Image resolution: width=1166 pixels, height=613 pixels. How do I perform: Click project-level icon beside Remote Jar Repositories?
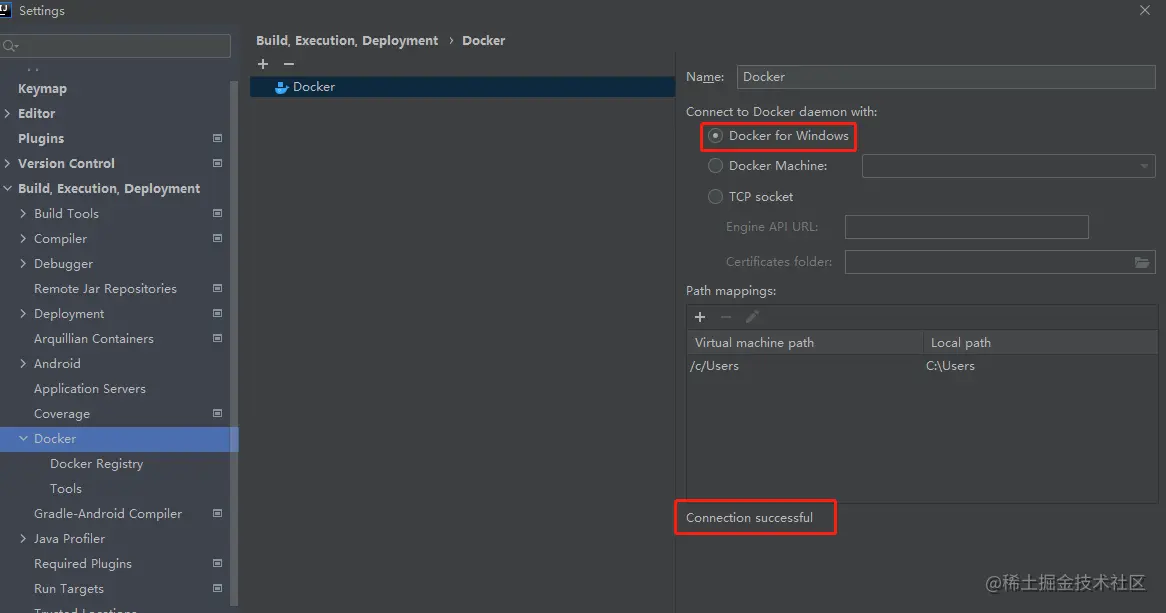click(x=217, y=288)
